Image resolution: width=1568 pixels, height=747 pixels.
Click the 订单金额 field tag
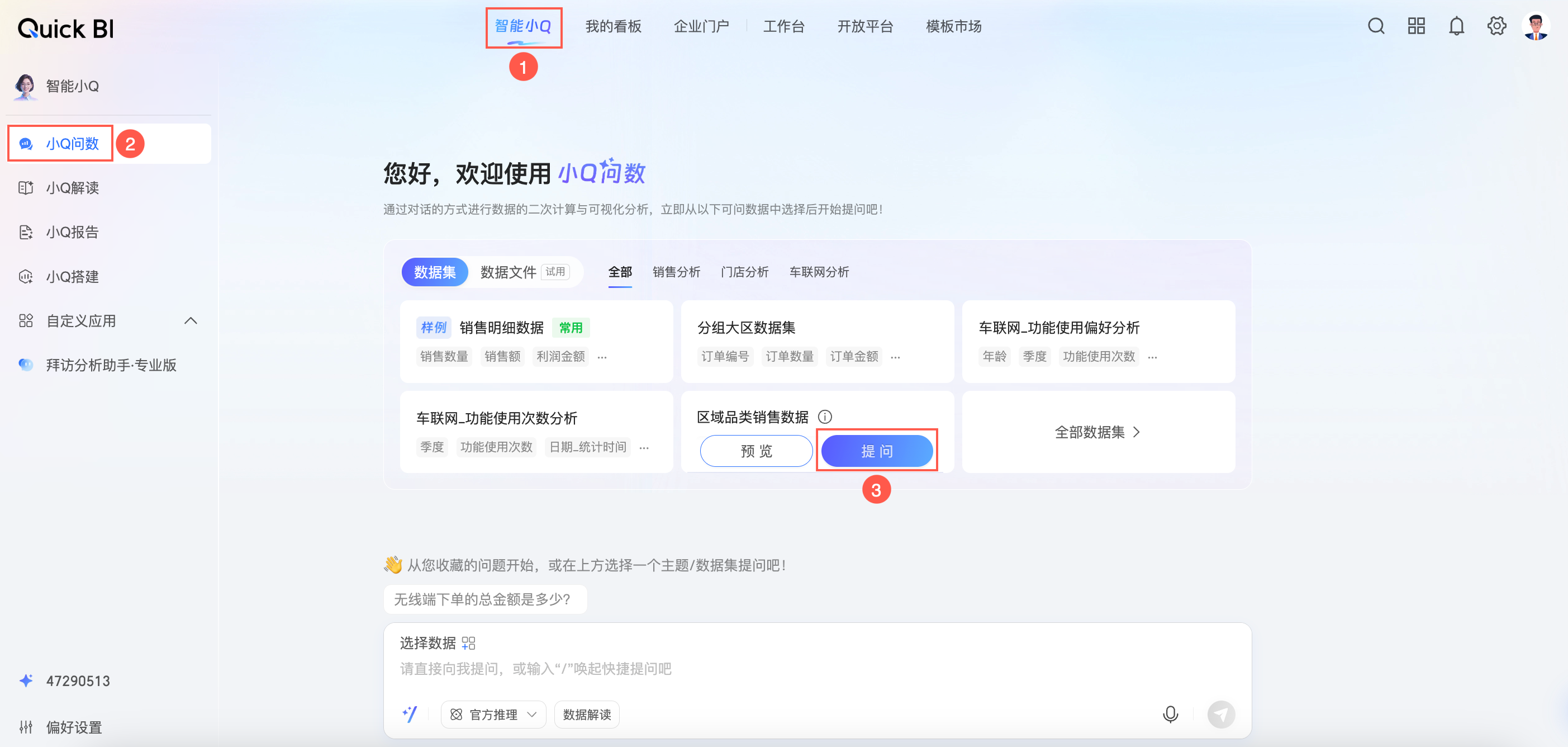point(854,356)
